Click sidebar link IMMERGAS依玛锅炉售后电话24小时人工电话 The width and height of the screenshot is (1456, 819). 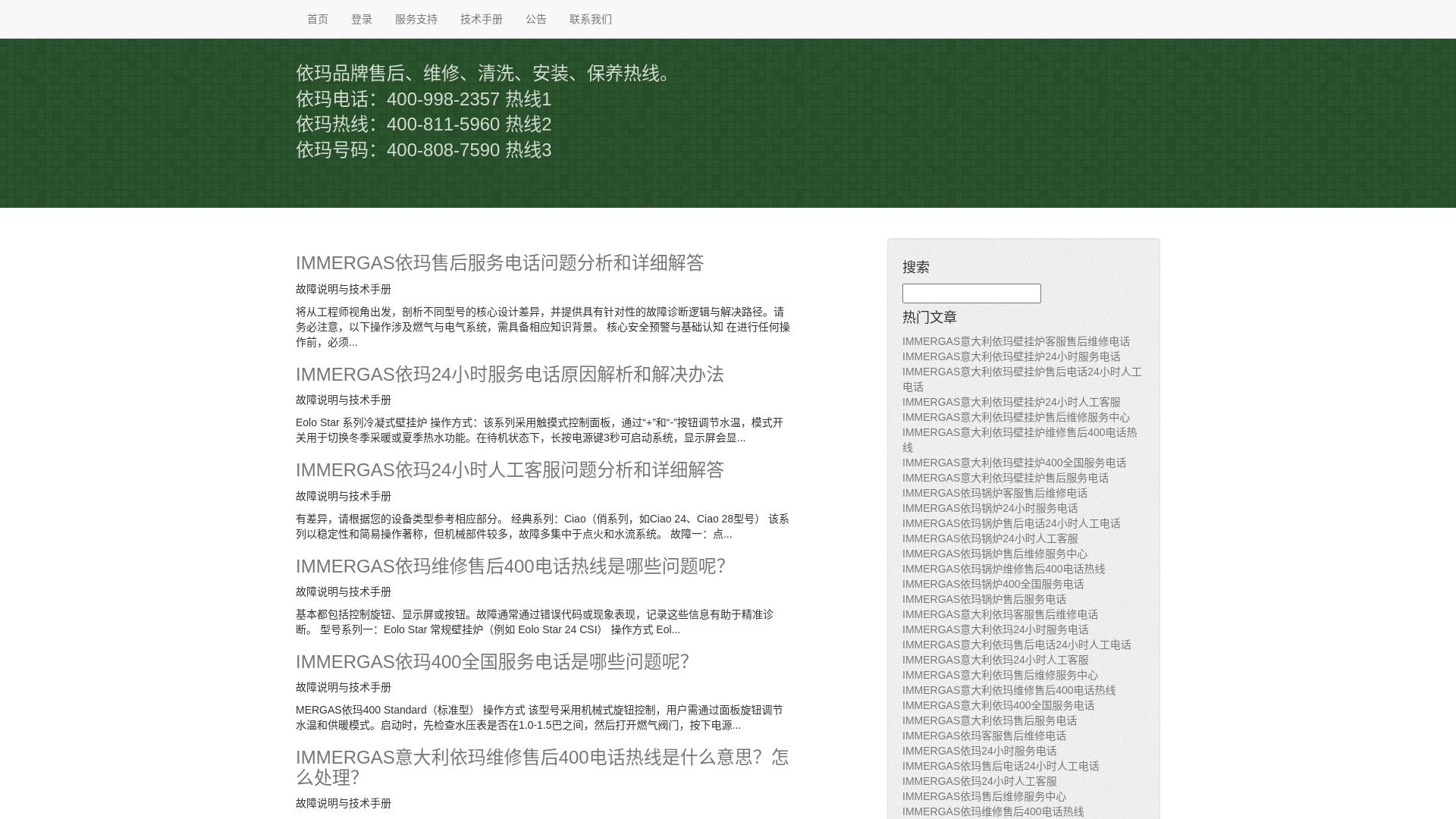pos(1012,523)
